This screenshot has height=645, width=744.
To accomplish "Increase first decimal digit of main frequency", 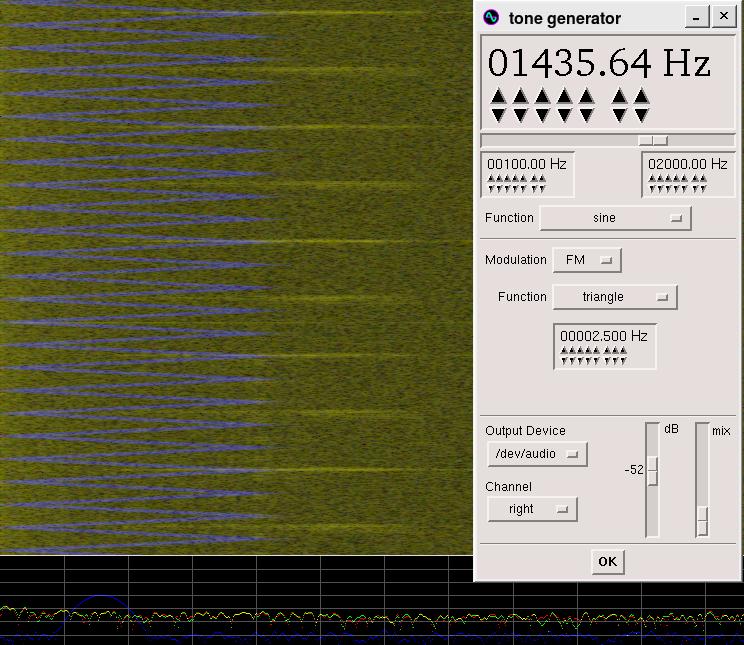I will click(620, 97).
